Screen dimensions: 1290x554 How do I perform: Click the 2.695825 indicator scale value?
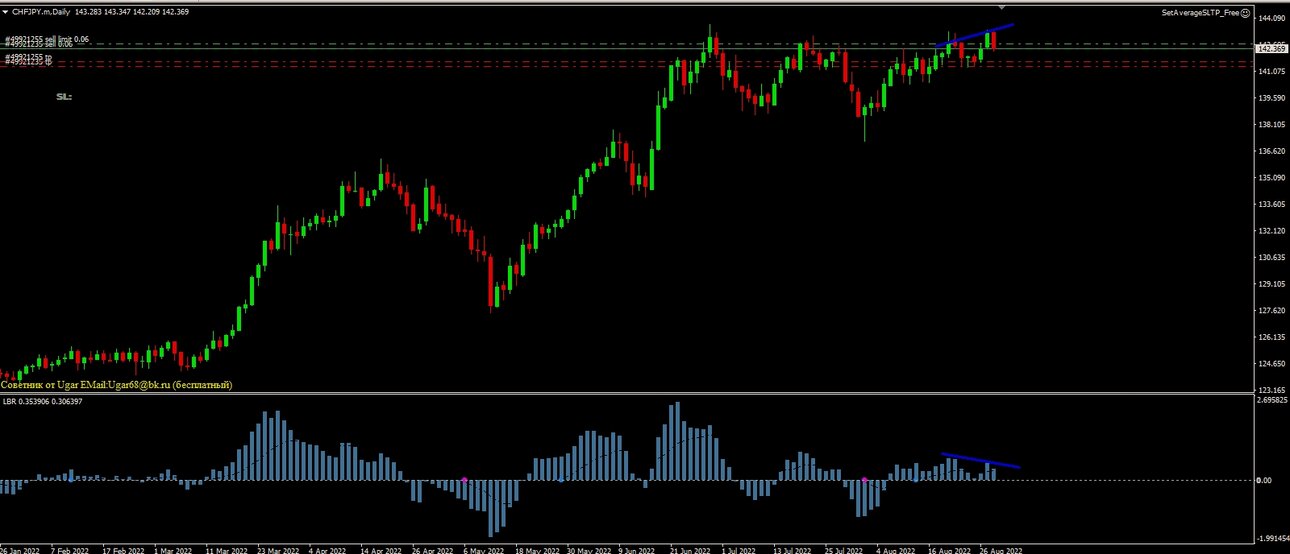[x=1272, y=399]
